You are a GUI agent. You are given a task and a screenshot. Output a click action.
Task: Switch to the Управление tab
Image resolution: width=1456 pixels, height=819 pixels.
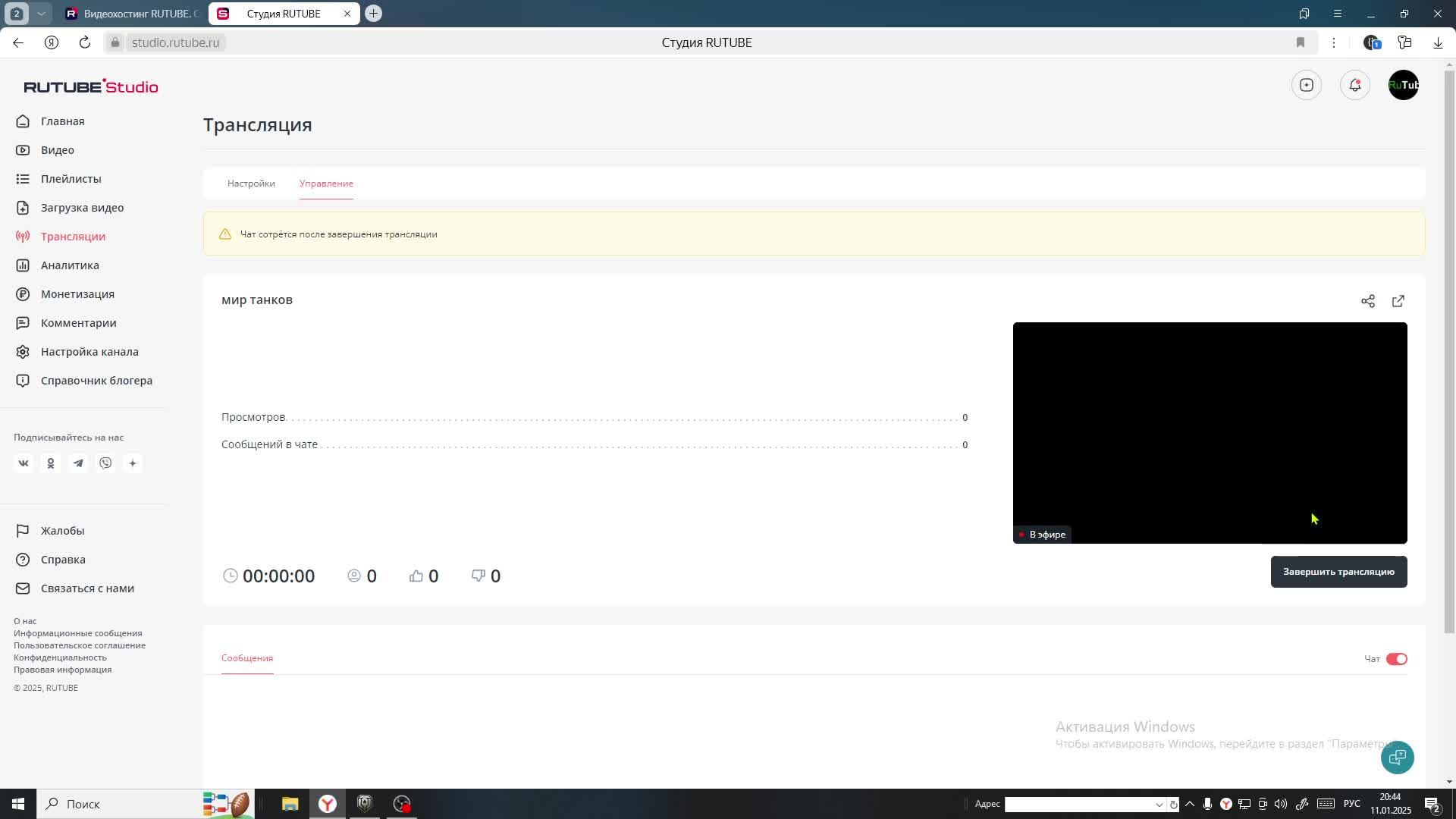coord(326,184)
